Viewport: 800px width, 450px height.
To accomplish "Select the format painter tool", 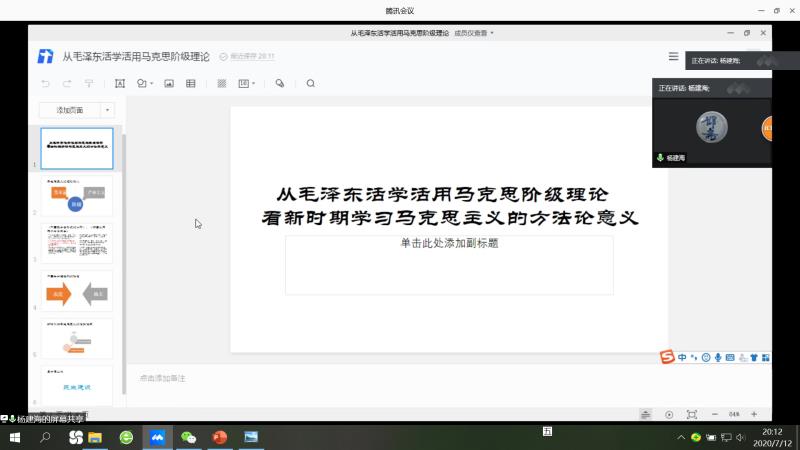I will click(89, 84).
